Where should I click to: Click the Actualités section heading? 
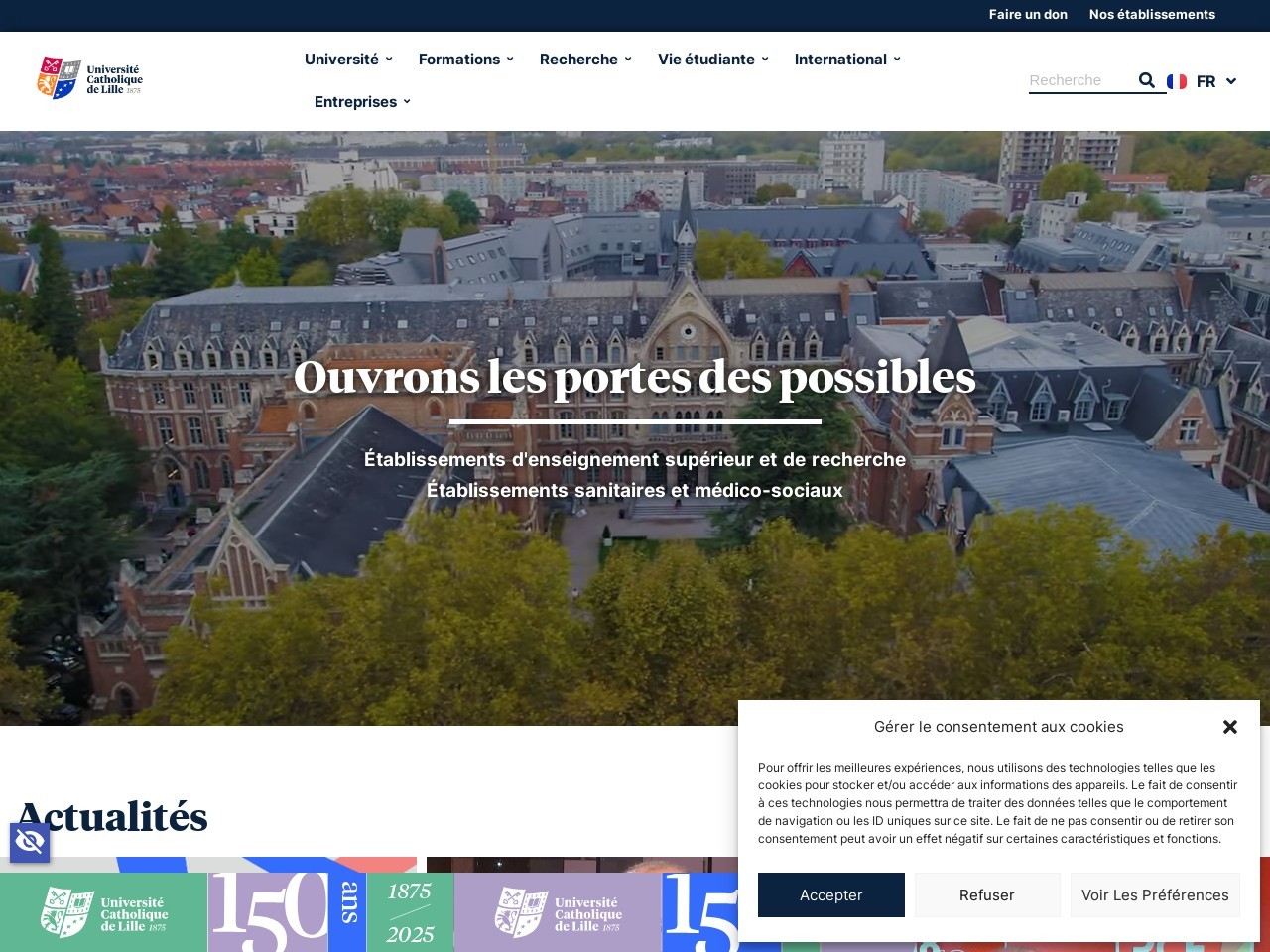point(113,817)
